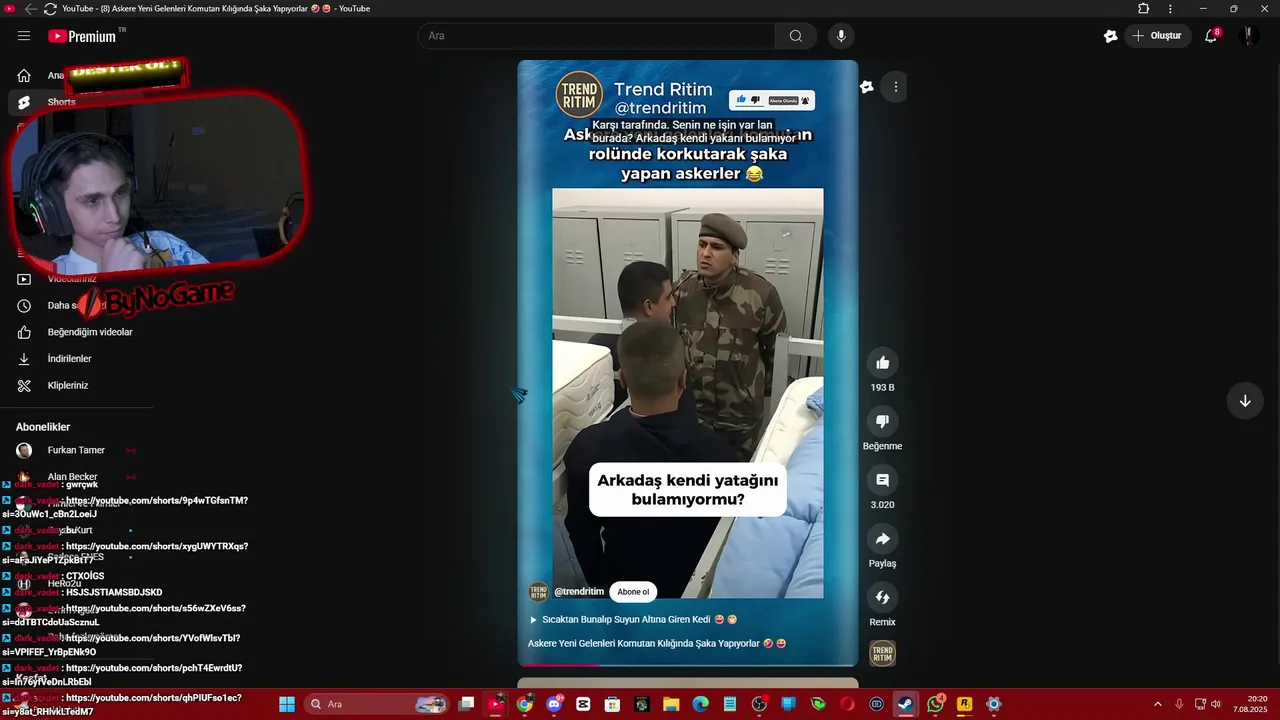Go to next Short with down arrow
This screenshot has width=1280, height=720.
coord(1245,401)
